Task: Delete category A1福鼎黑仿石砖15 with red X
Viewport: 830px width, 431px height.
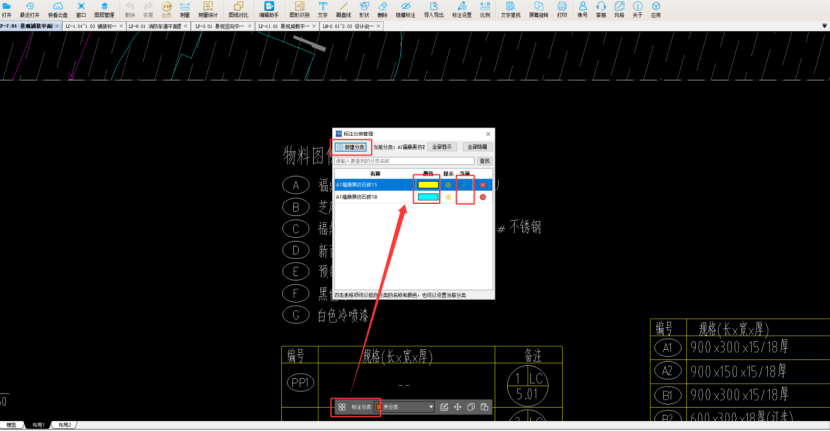Action: tap(483, 185)
